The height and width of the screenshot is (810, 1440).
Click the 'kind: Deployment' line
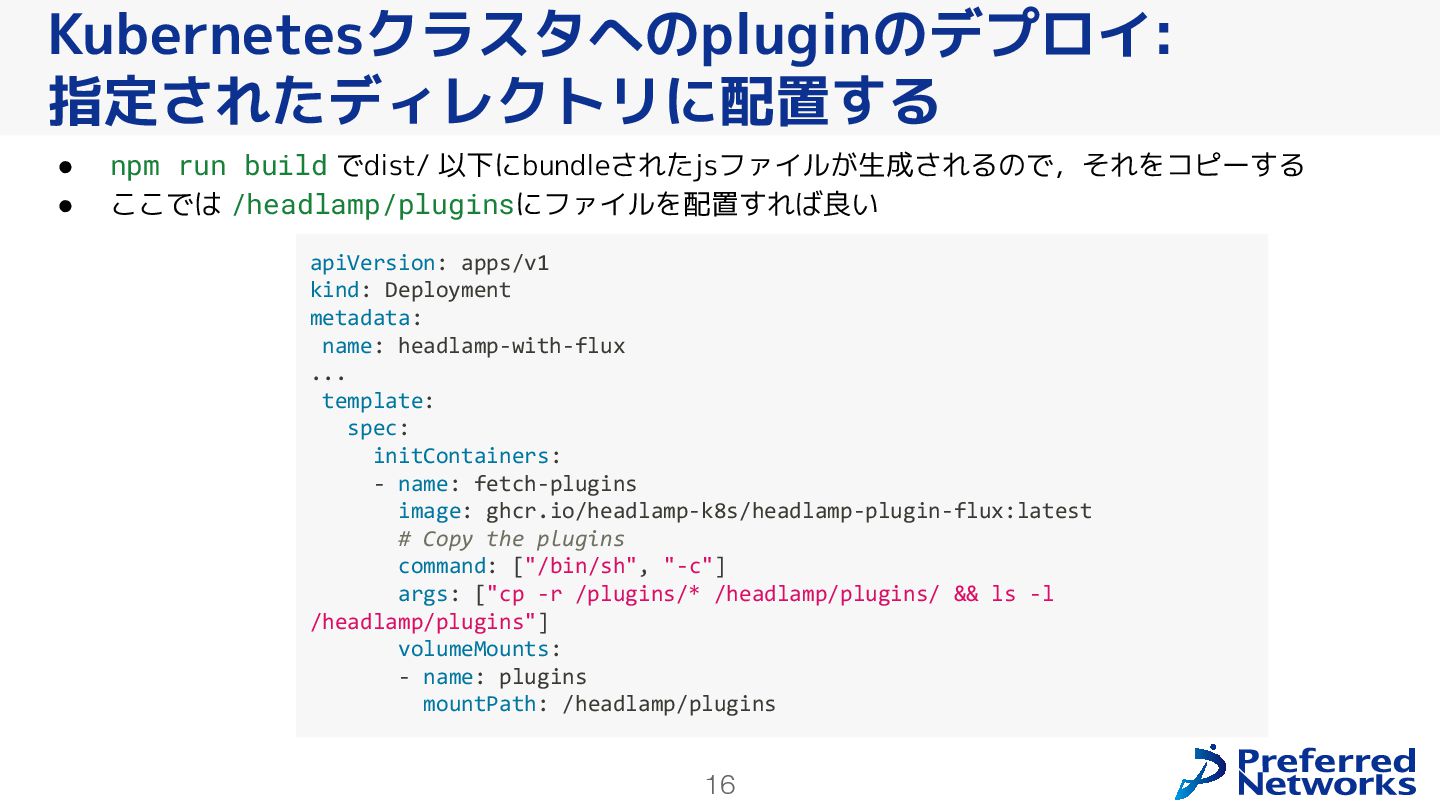pos(410,290)
